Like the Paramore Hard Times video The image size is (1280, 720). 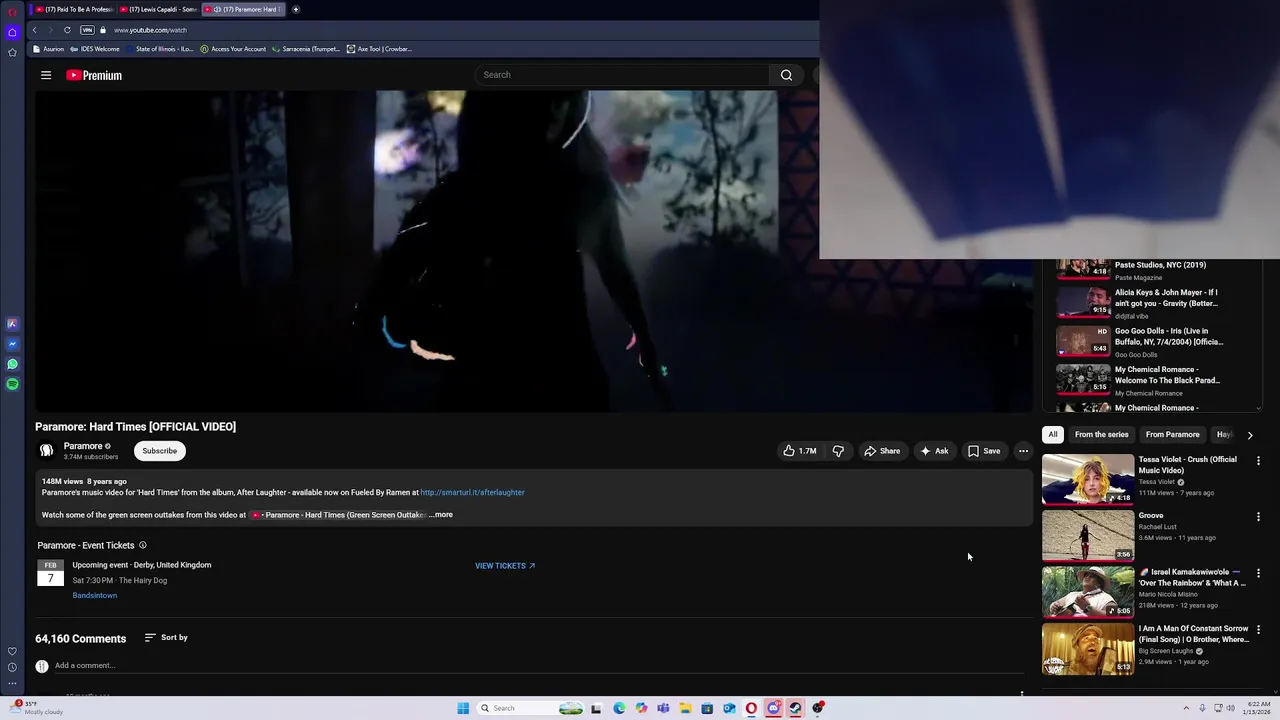[x=799, y=451]
